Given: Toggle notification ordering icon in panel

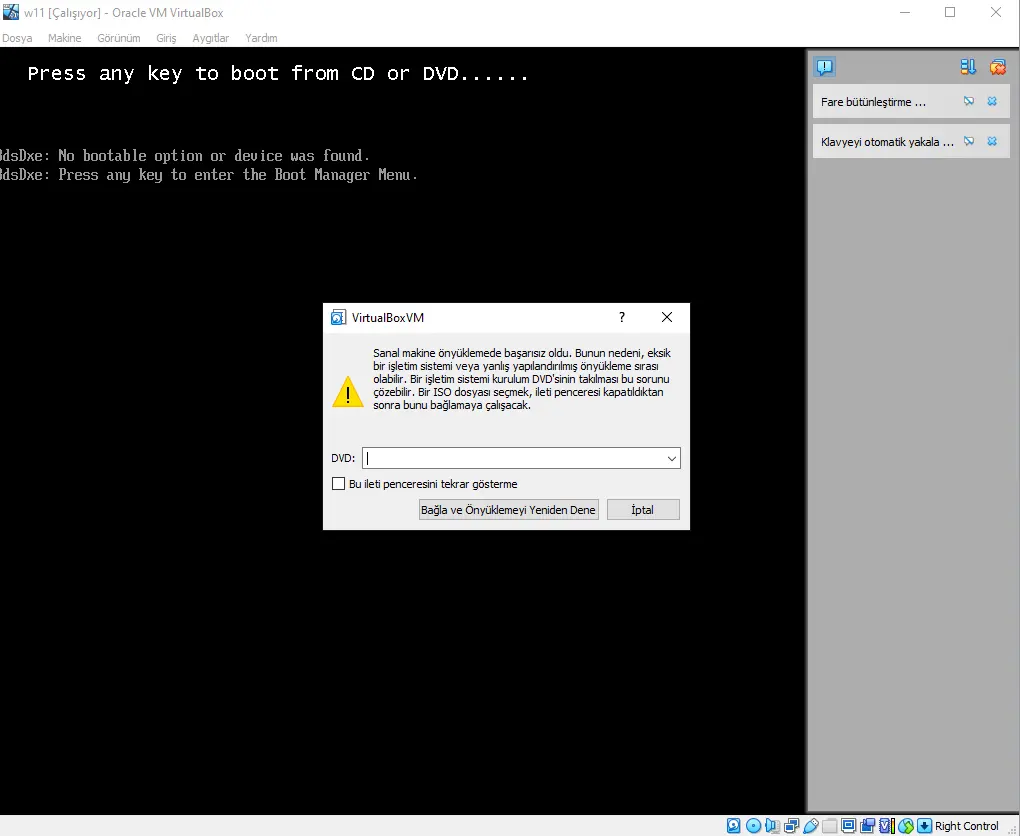Looking at the screenshot, I should [x=968, y=66].
